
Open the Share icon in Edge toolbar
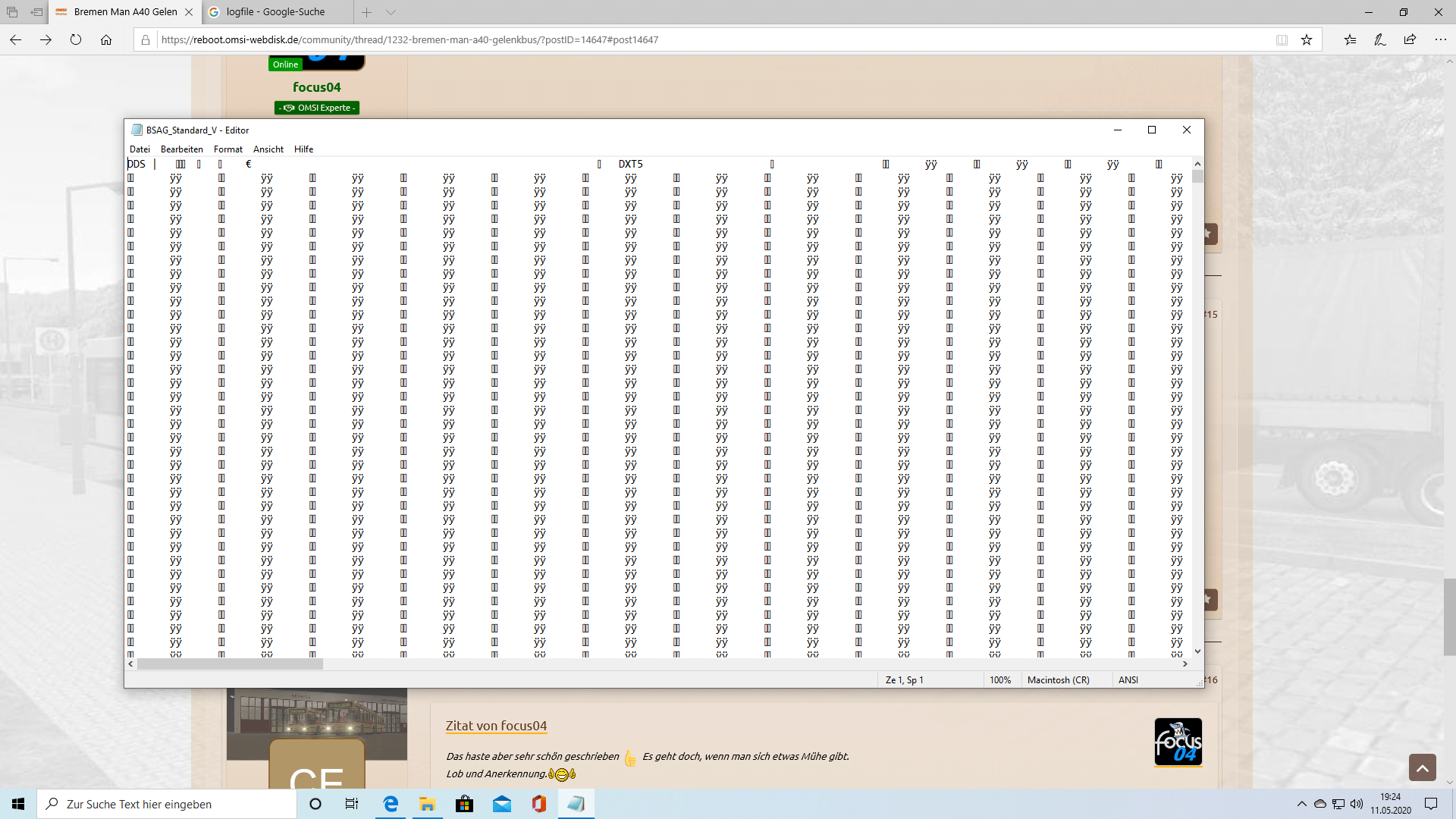tap(1410, 39)
